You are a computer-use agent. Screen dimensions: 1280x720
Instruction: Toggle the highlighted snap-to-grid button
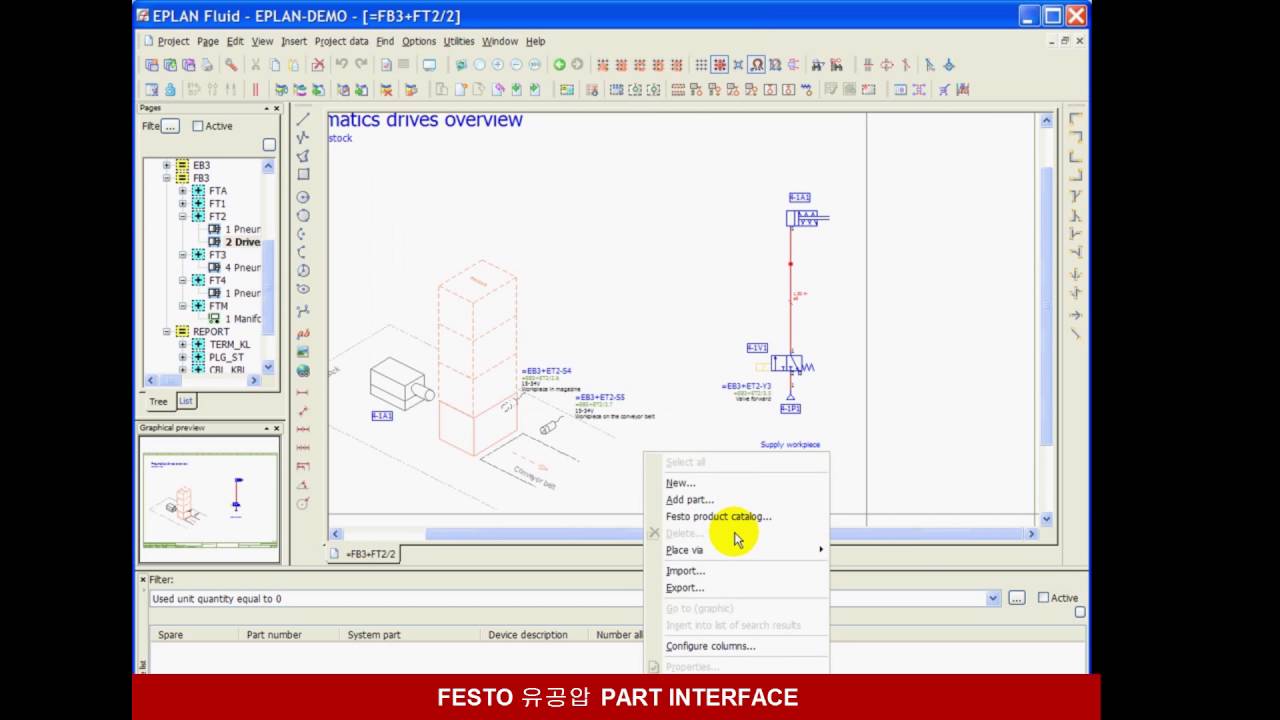[x=719, y=65]
